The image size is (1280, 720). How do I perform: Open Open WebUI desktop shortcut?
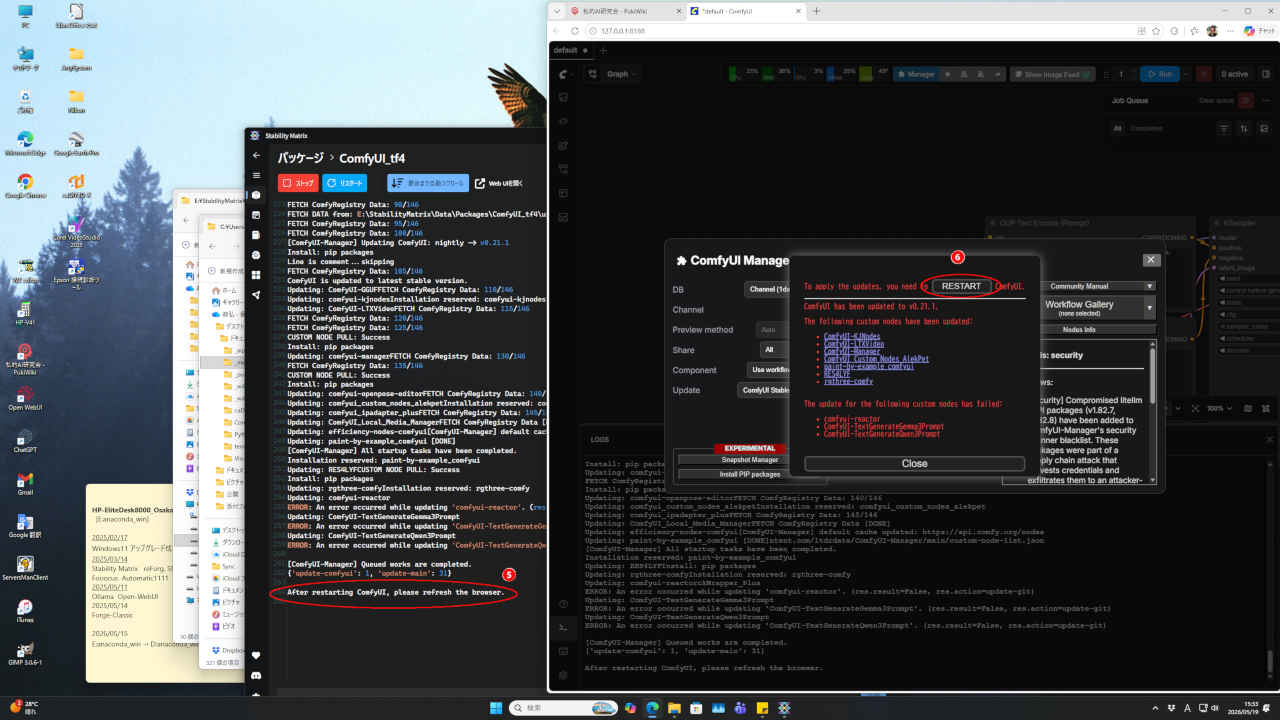point(25,397)
